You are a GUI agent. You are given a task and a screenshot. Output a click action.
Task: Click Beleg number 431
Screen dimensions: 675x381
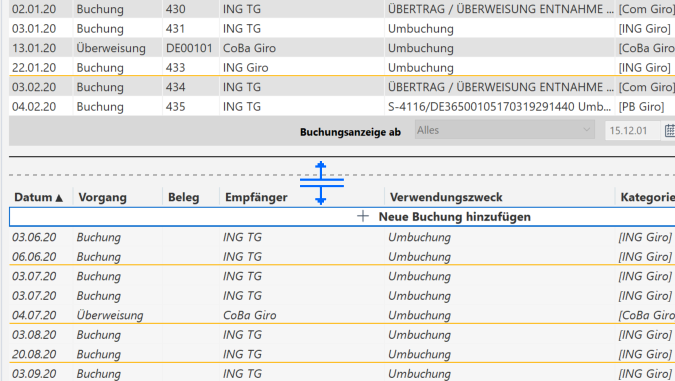coord(175,28)
